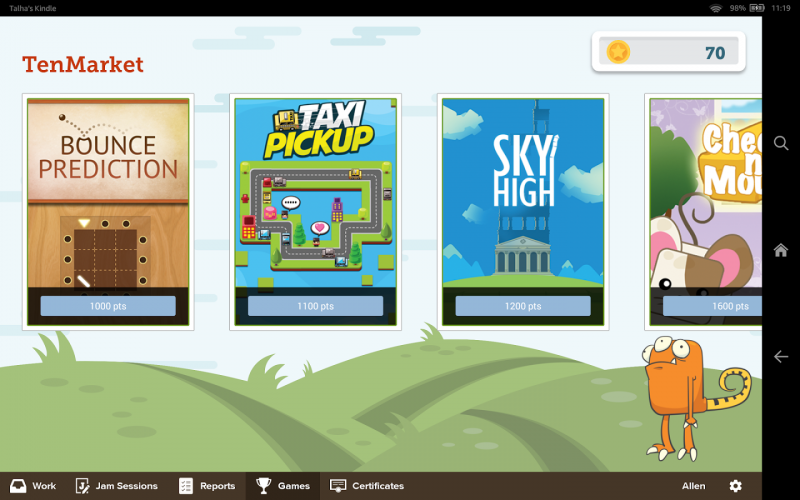Buy Bounce Prediction for 1000 pts
This screenshot has width=800, height=500.
click(108, 306)
